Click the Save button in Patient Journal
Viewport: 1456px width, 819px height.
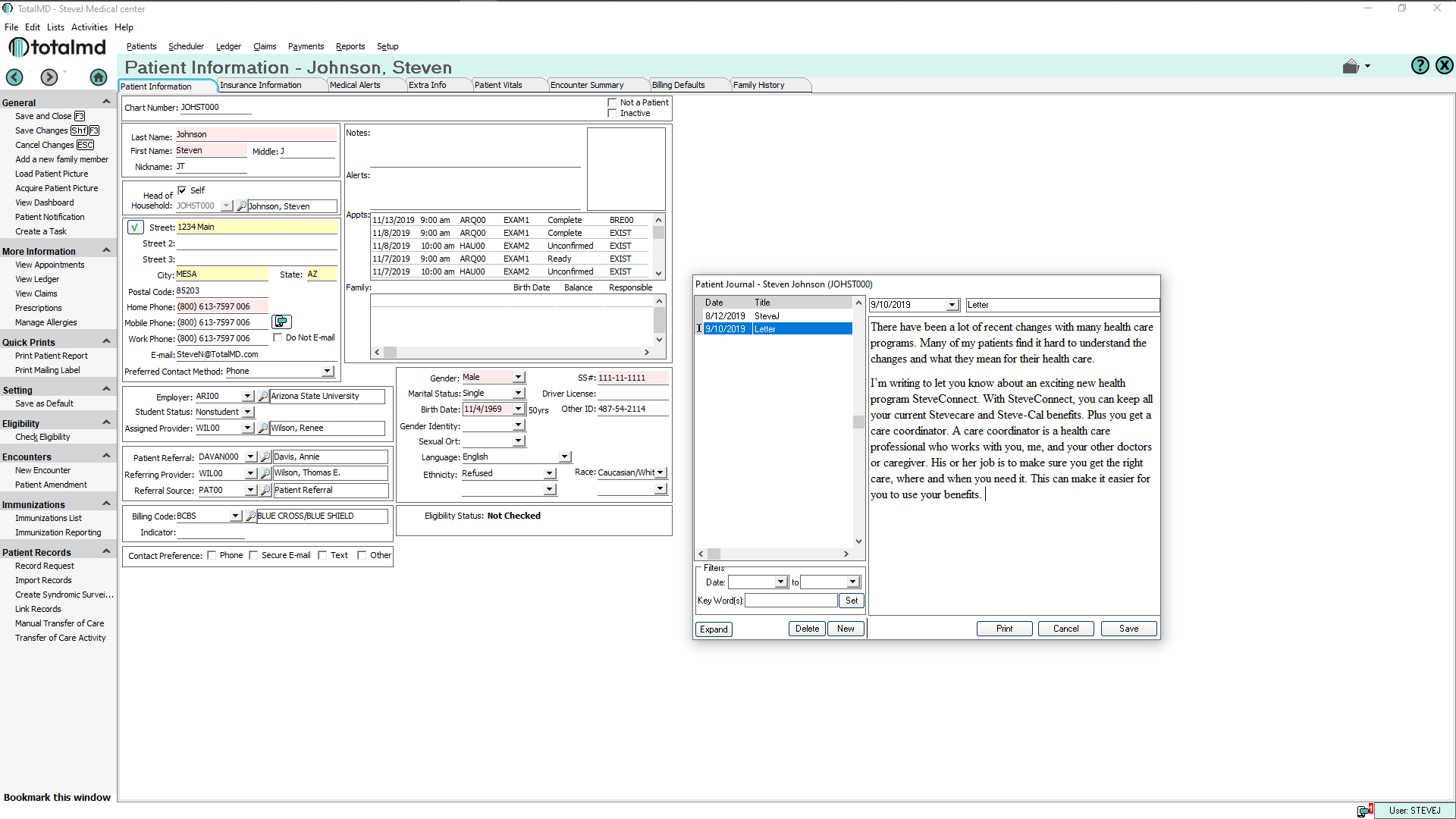click(1128, 628)
